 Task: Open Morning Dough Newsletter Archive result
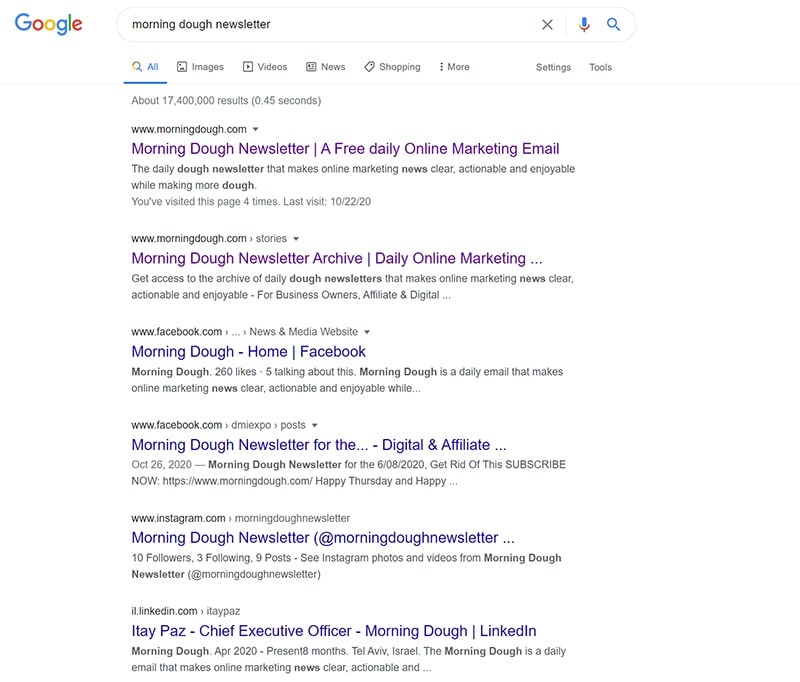[337, 258]
